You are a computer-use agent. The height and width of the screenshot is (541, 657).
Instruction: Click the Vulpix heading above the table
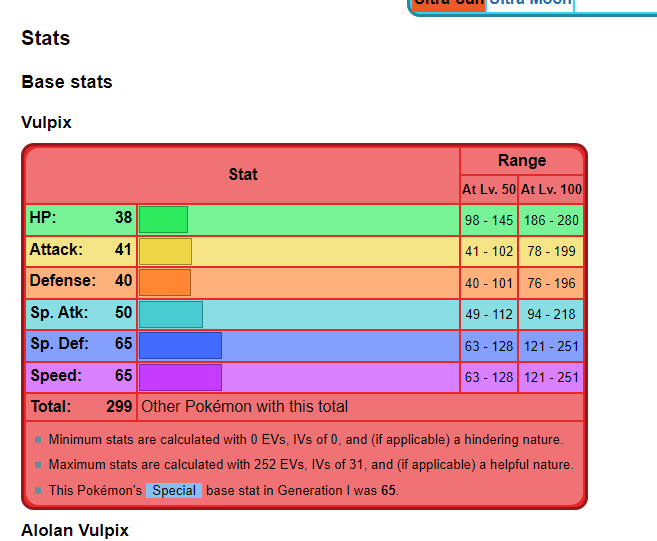click(x=47, y=122)
